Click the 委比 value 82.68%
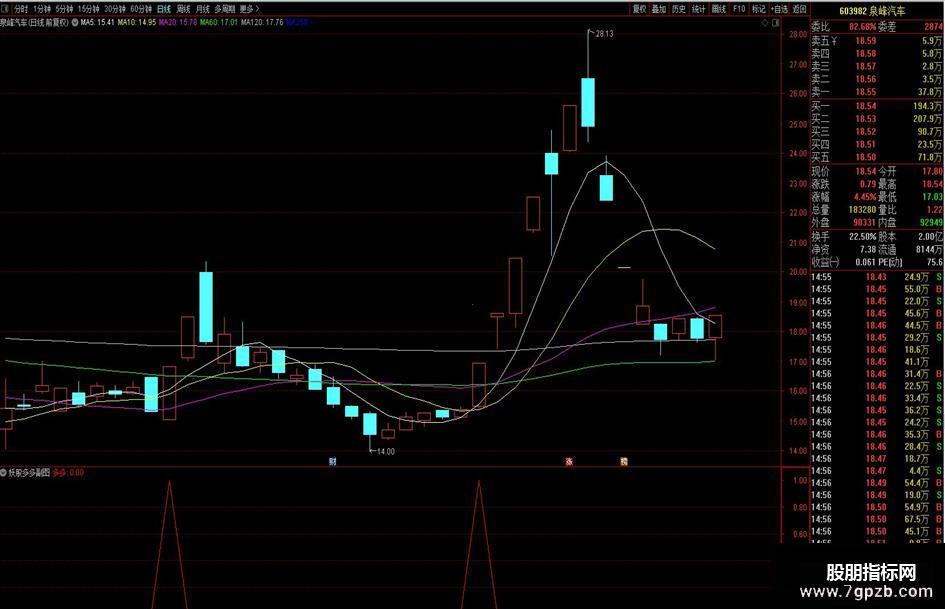 pos(862,27)
